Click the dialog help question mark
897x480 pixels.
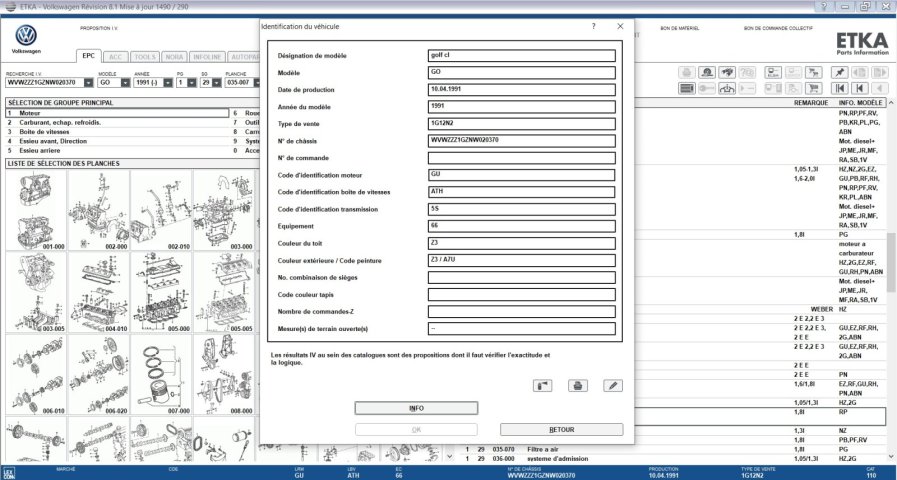(593, 26)
